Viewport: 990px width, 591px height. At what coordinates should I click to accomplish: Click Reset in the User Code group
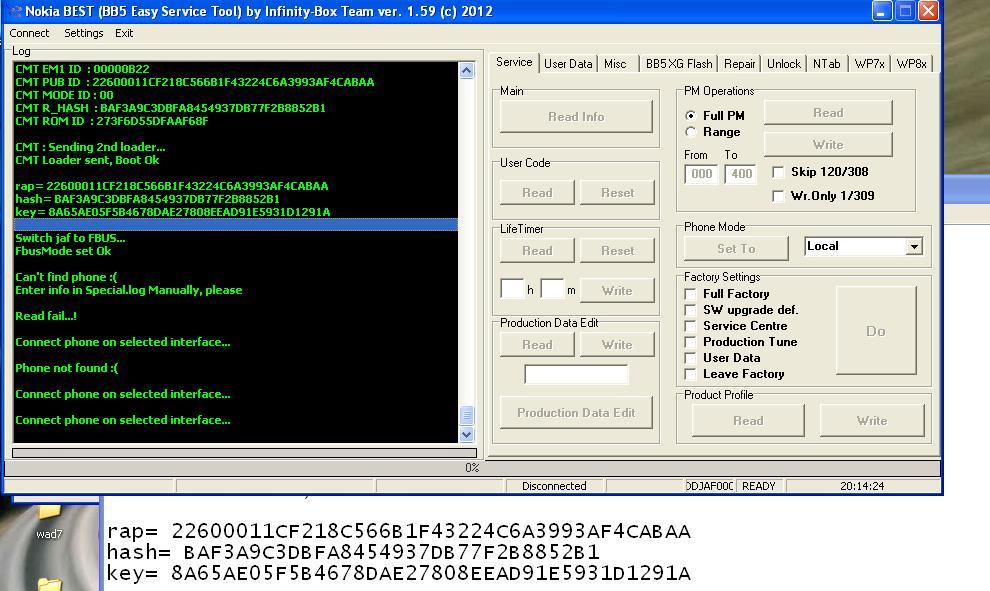tap(617, 193)
